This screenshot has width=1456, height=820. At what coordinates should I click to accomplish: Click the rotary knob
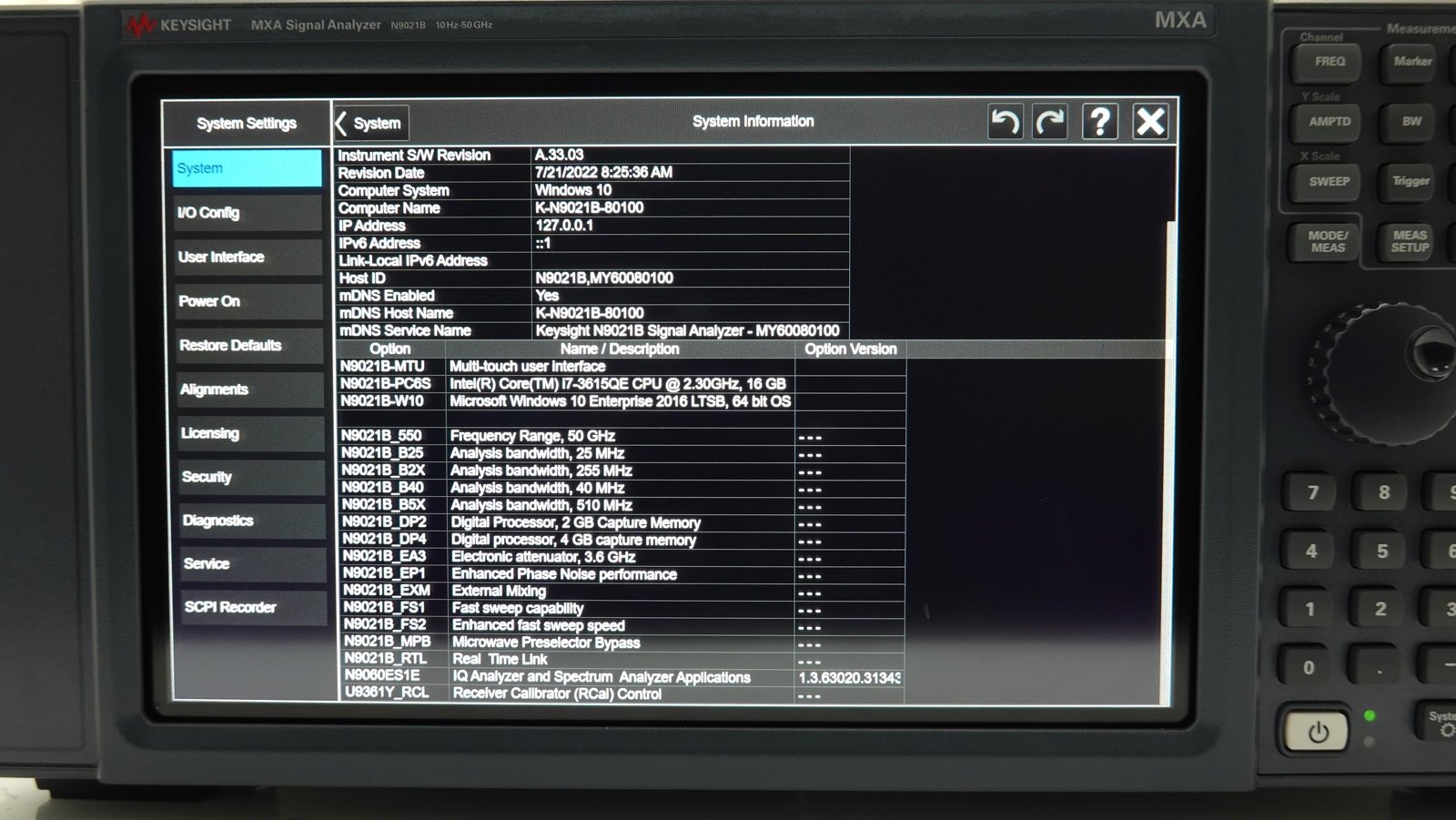tap(1388, 373)
